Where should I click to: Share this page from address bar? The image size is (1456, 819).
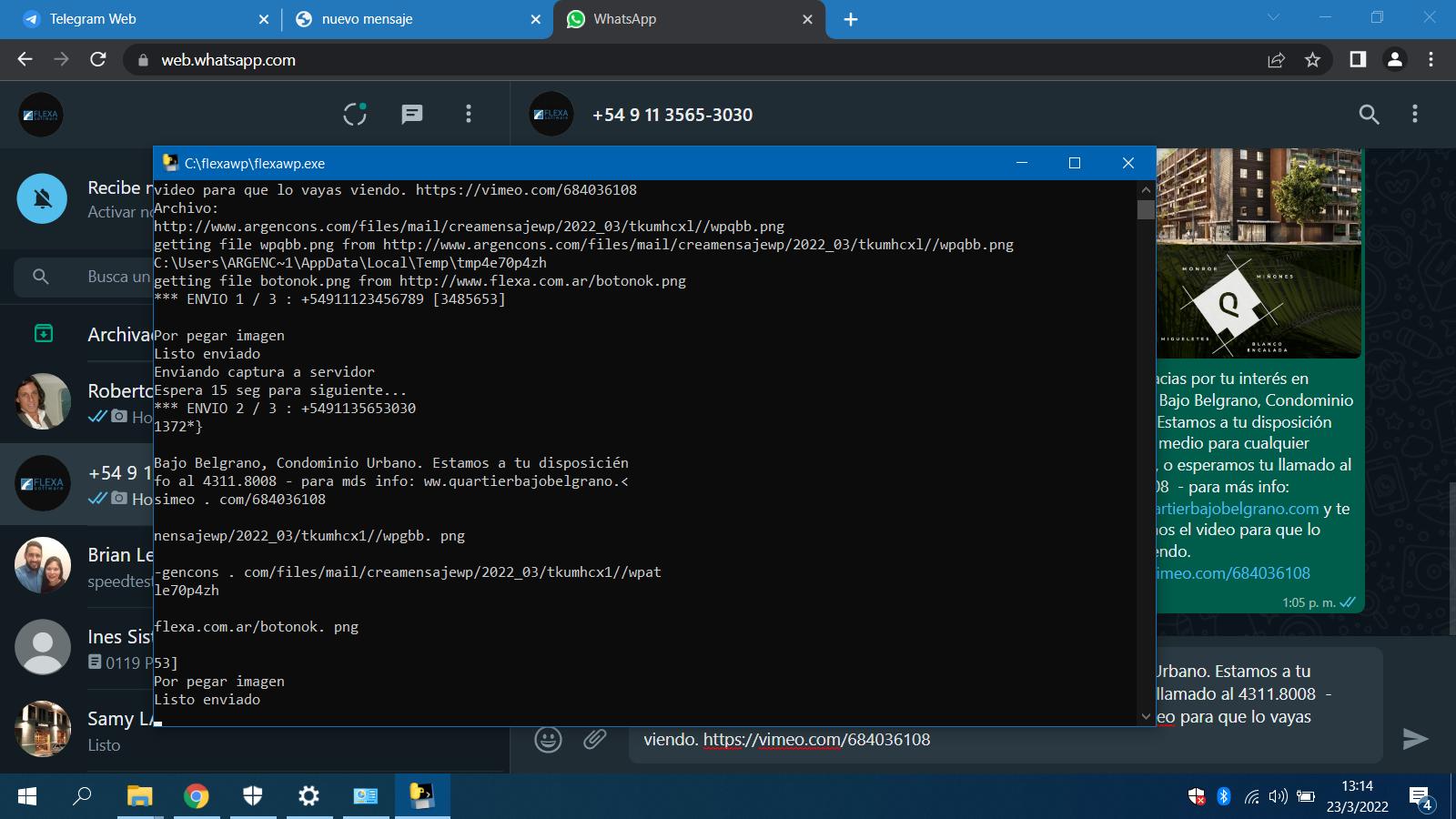pos(1276,59)
